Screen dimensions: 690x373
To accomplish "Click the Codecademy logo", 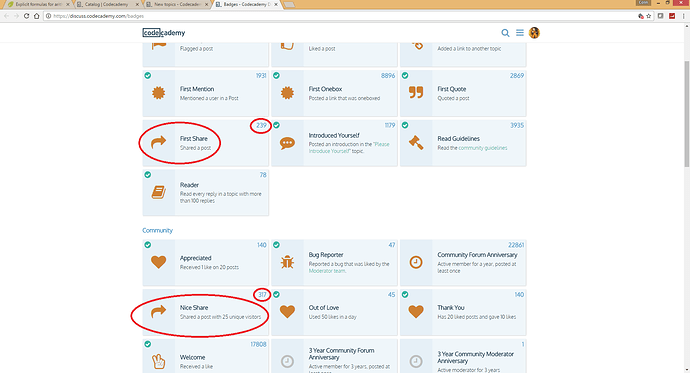I will (x=164, y=33).
